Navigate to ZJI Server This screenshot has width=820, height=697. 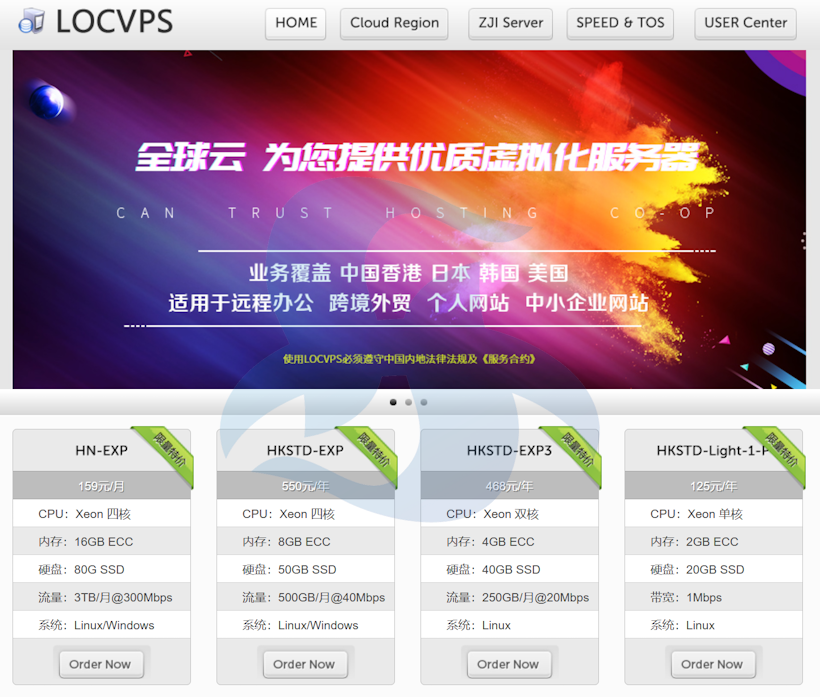coord(510,24)
